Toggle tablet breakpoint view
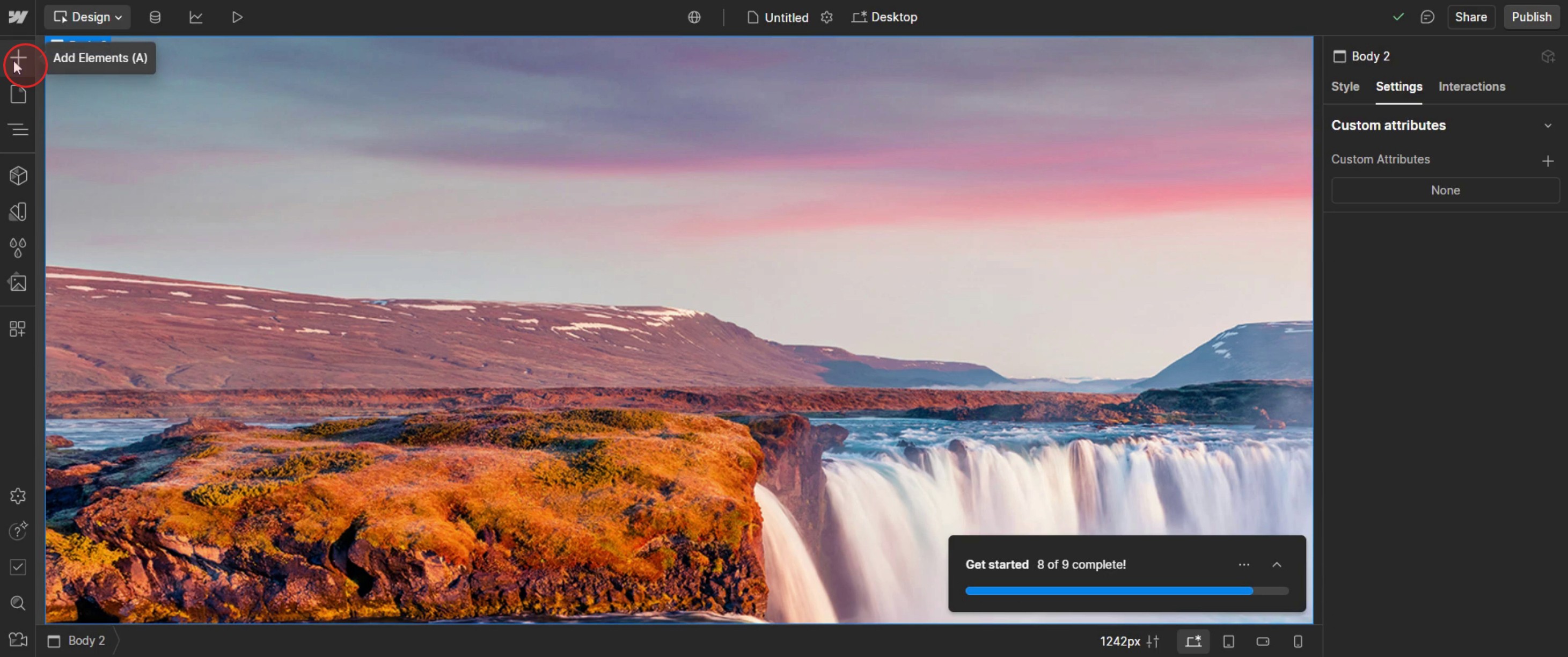Image resolution: width=1568 pixels, height=657 pixels. point(1228,641)
